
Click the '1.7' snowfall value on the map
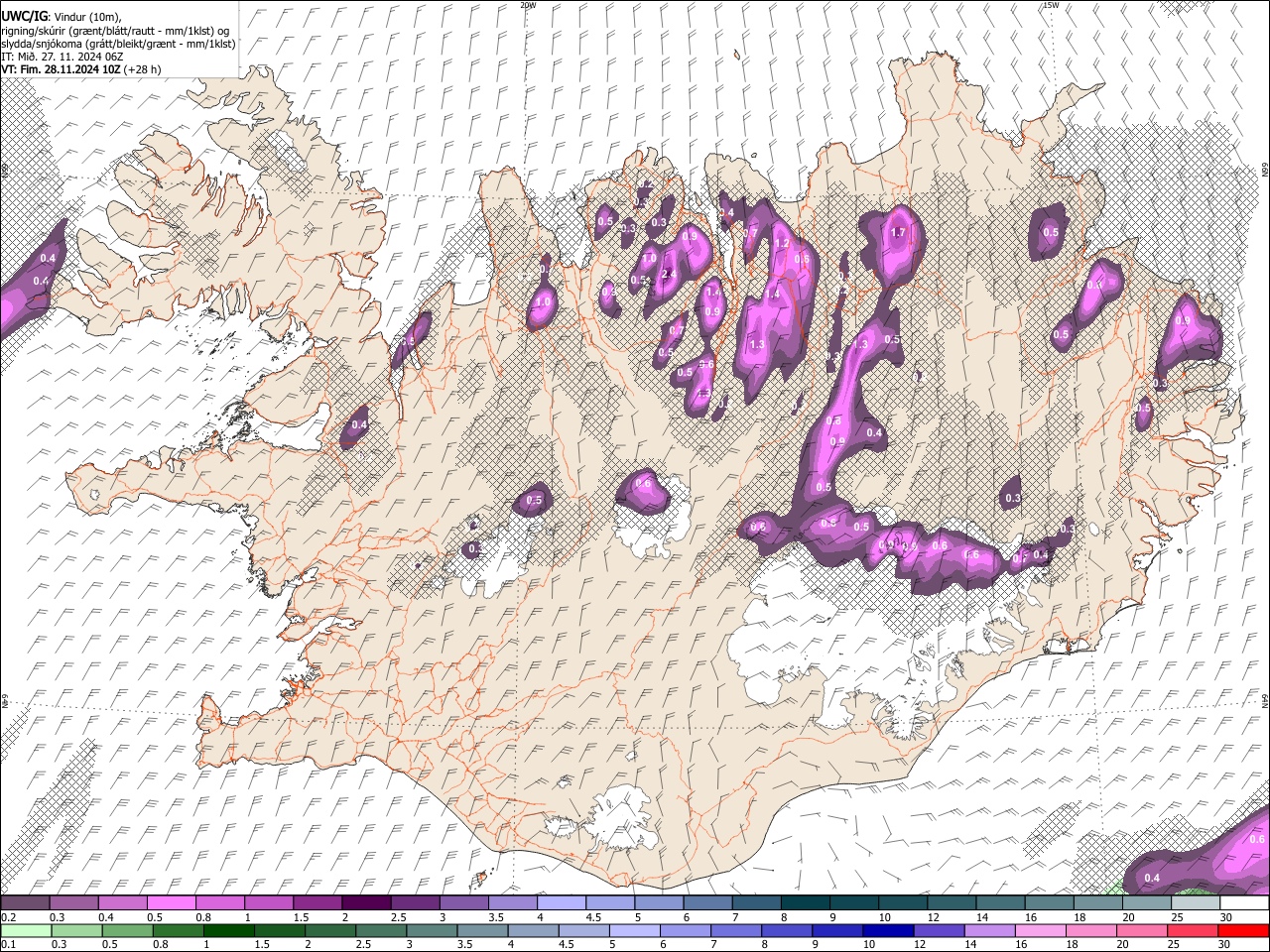point(899,233)
